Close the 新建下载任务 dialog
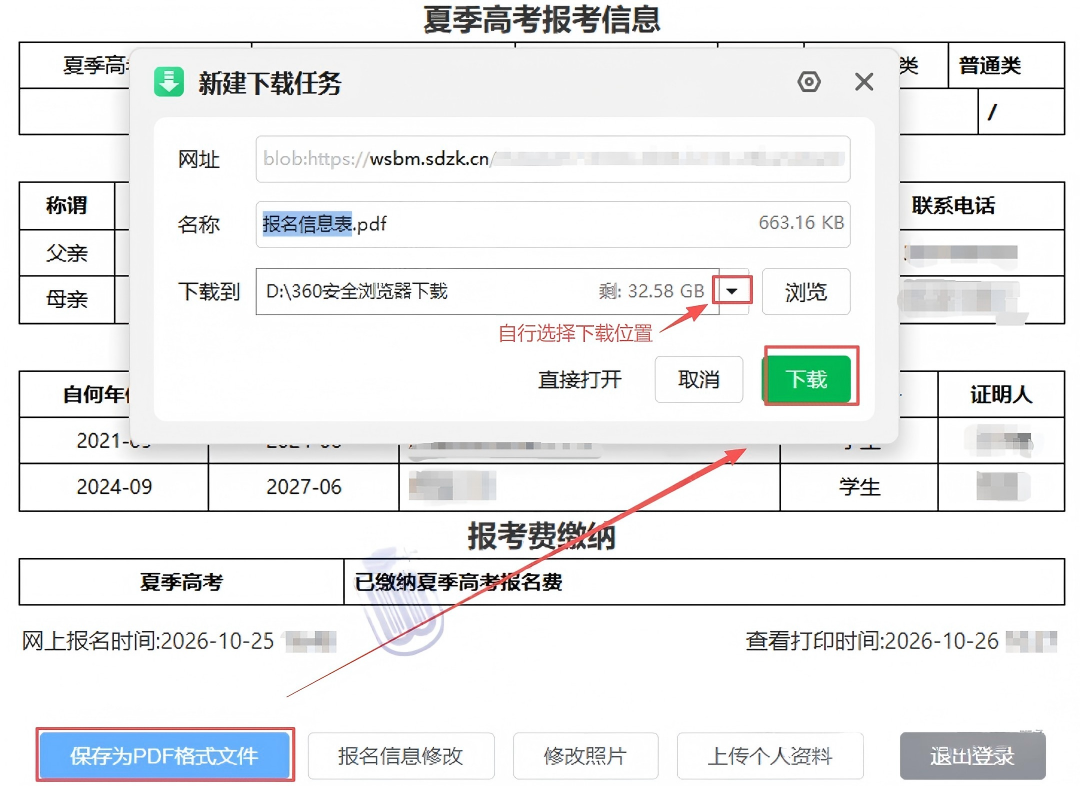The image size is (1080, 786). [864, 82]
